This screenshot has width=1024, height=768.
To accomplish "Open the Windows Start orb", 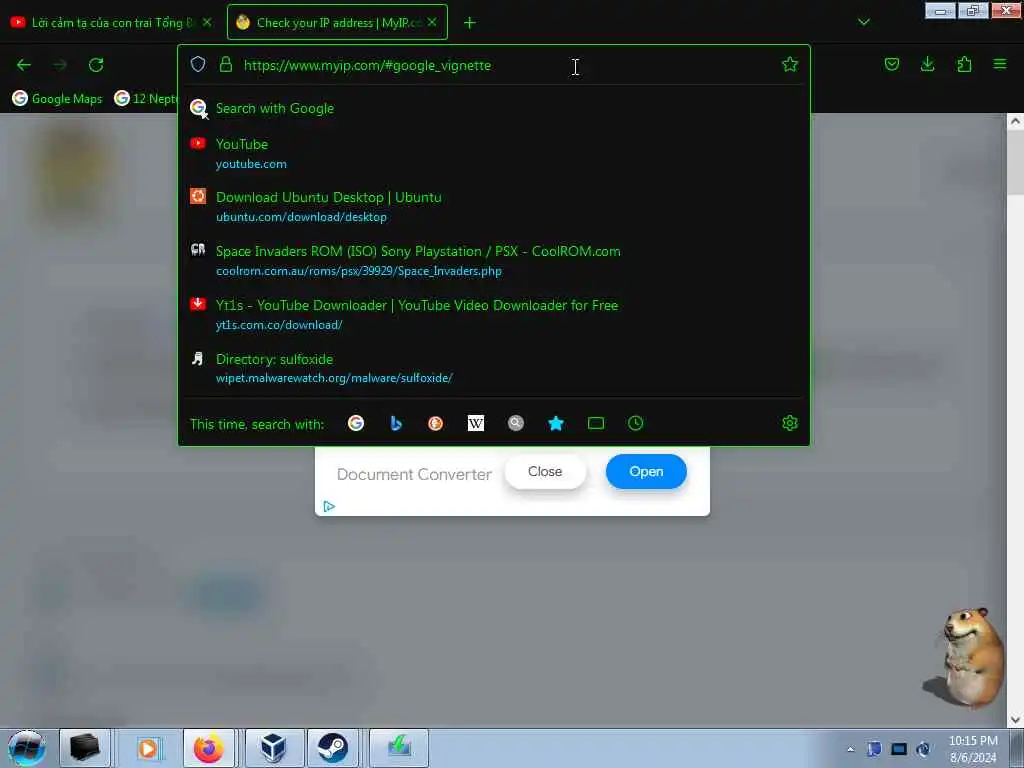I will click(x=27, y=748).
